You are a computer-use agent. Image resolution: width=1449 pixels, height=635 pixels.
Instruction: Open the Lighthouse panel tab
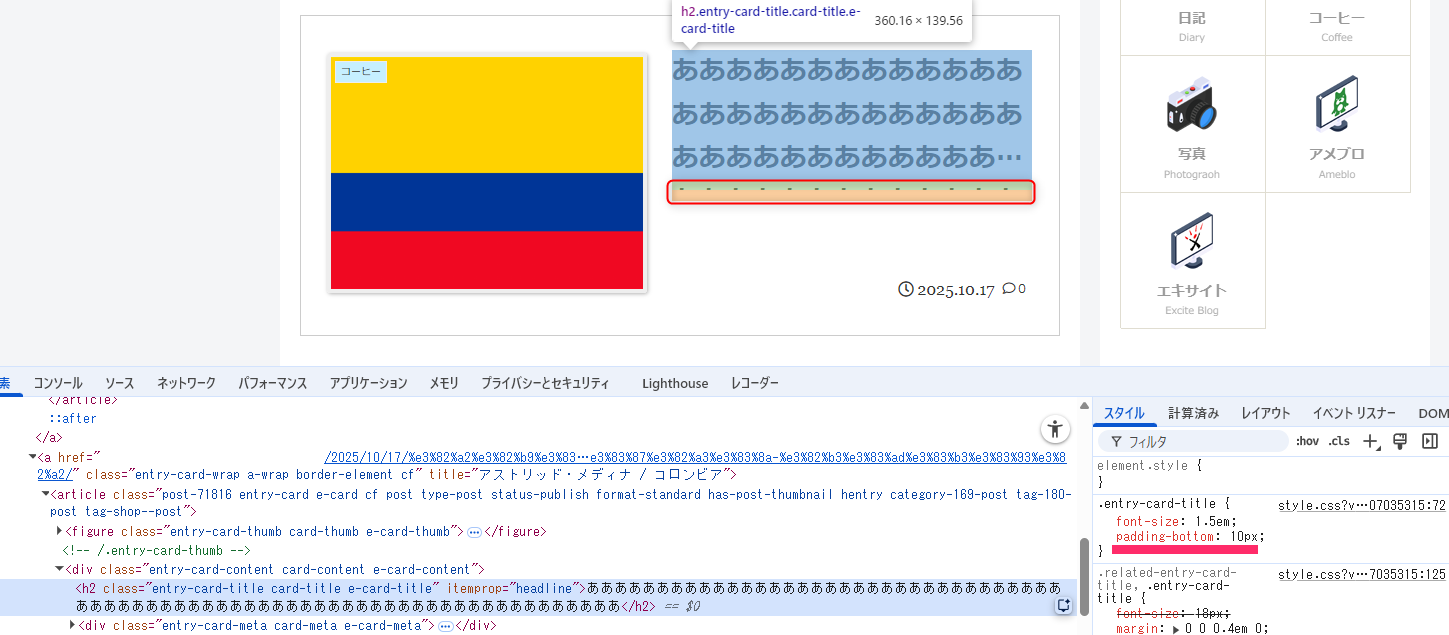pyautogui.click(x=675, y=383)
